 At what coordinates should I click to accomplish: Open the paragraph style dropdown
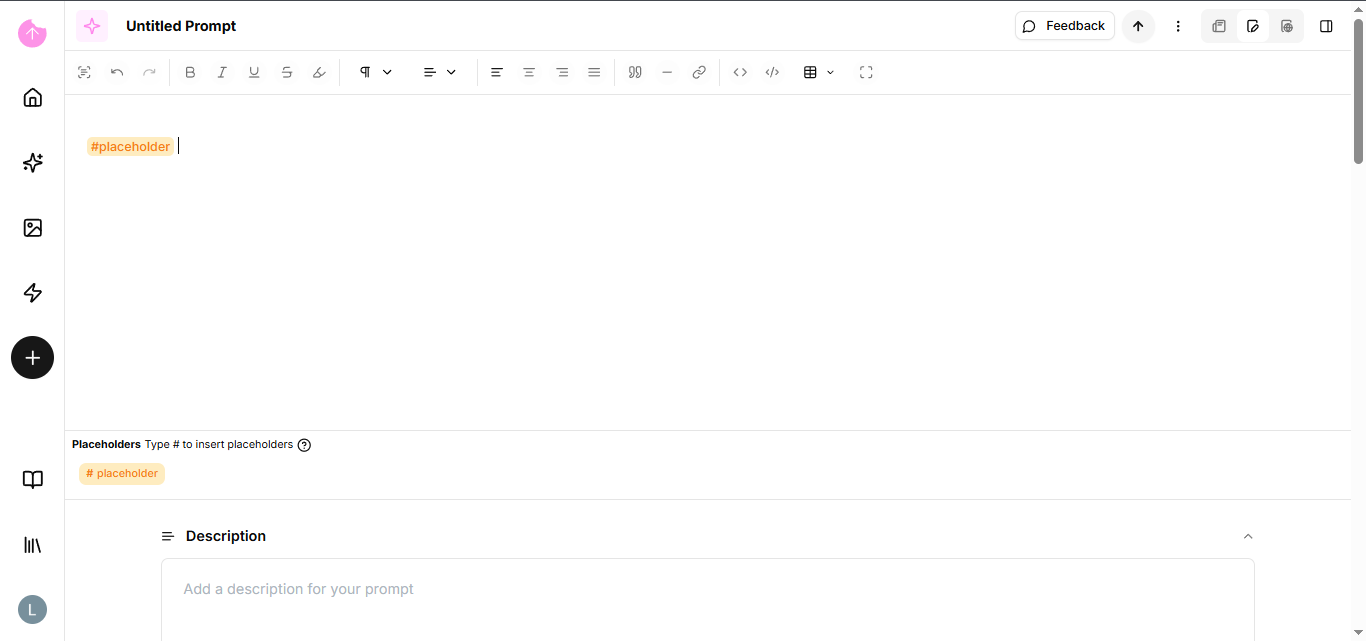point(376,72)
